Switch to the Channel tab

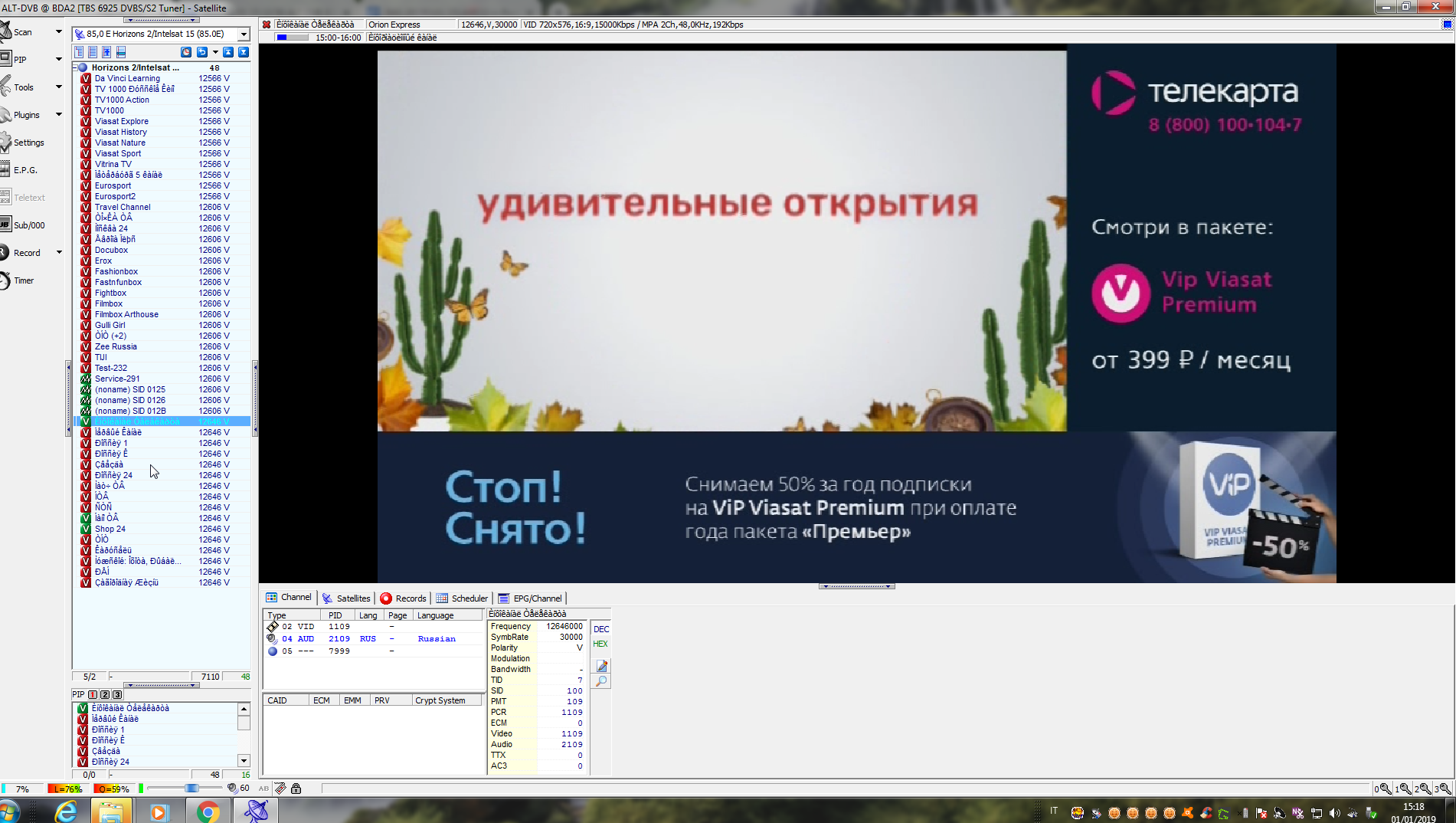[x=289, y=598]
